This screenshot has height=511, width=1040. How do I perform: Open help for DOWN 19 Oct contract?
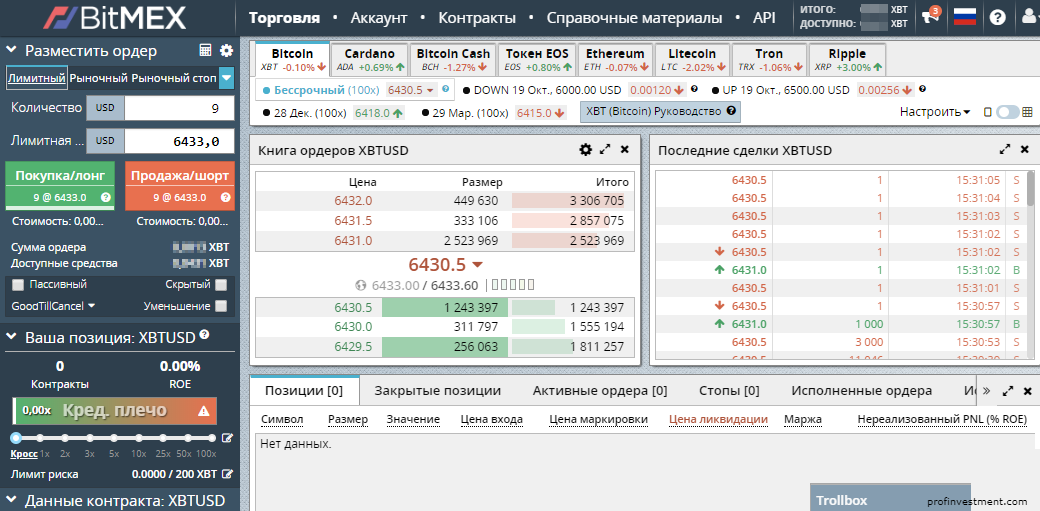pos(694,89)
